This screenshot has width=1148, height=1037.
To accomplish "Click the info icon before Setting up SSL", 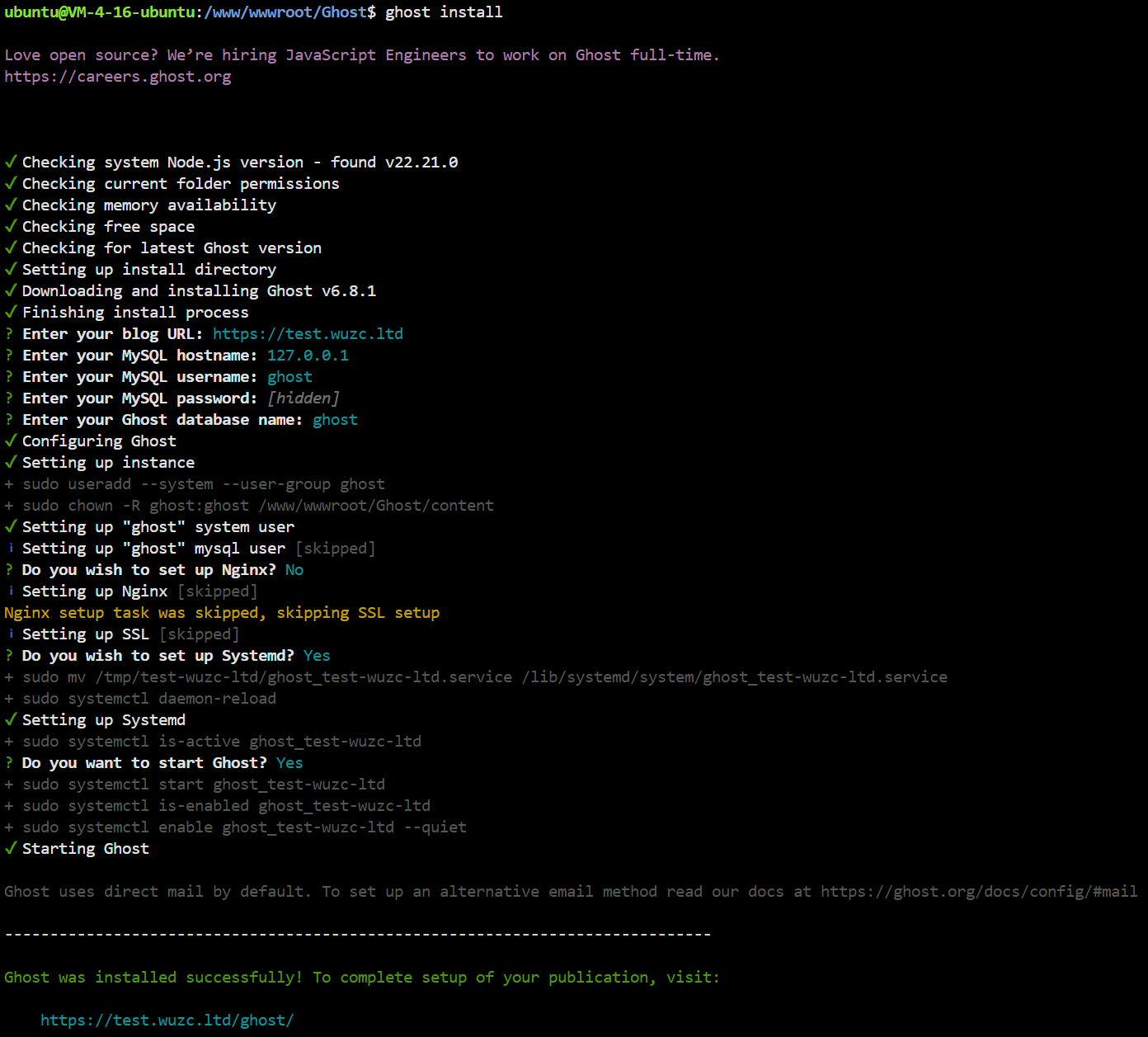I will (x=10, y=634).
